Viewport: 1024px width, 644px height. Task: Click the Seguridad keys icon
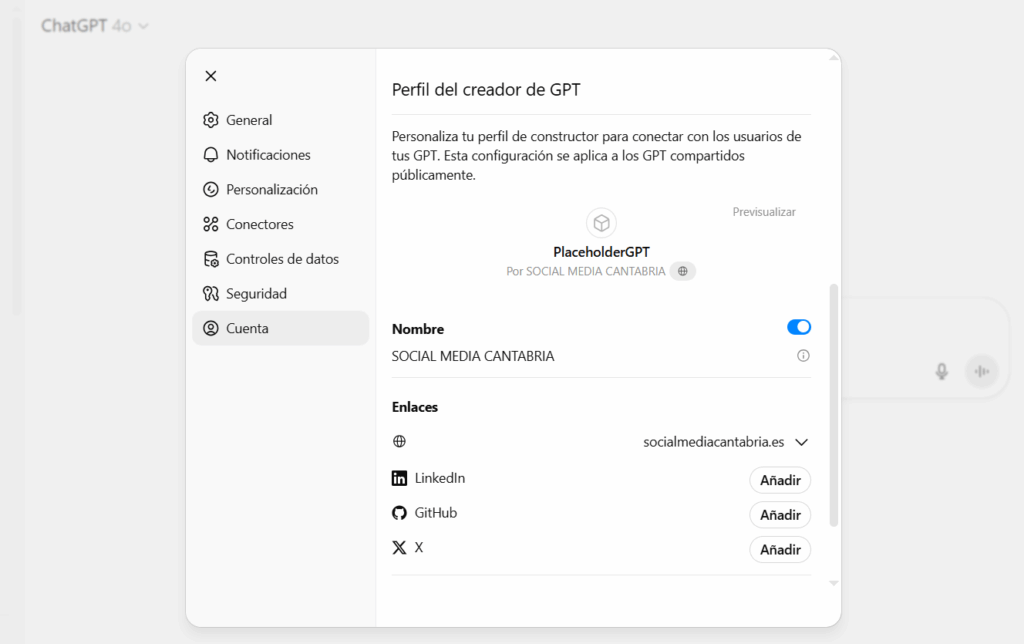click(x=210, y=294)
